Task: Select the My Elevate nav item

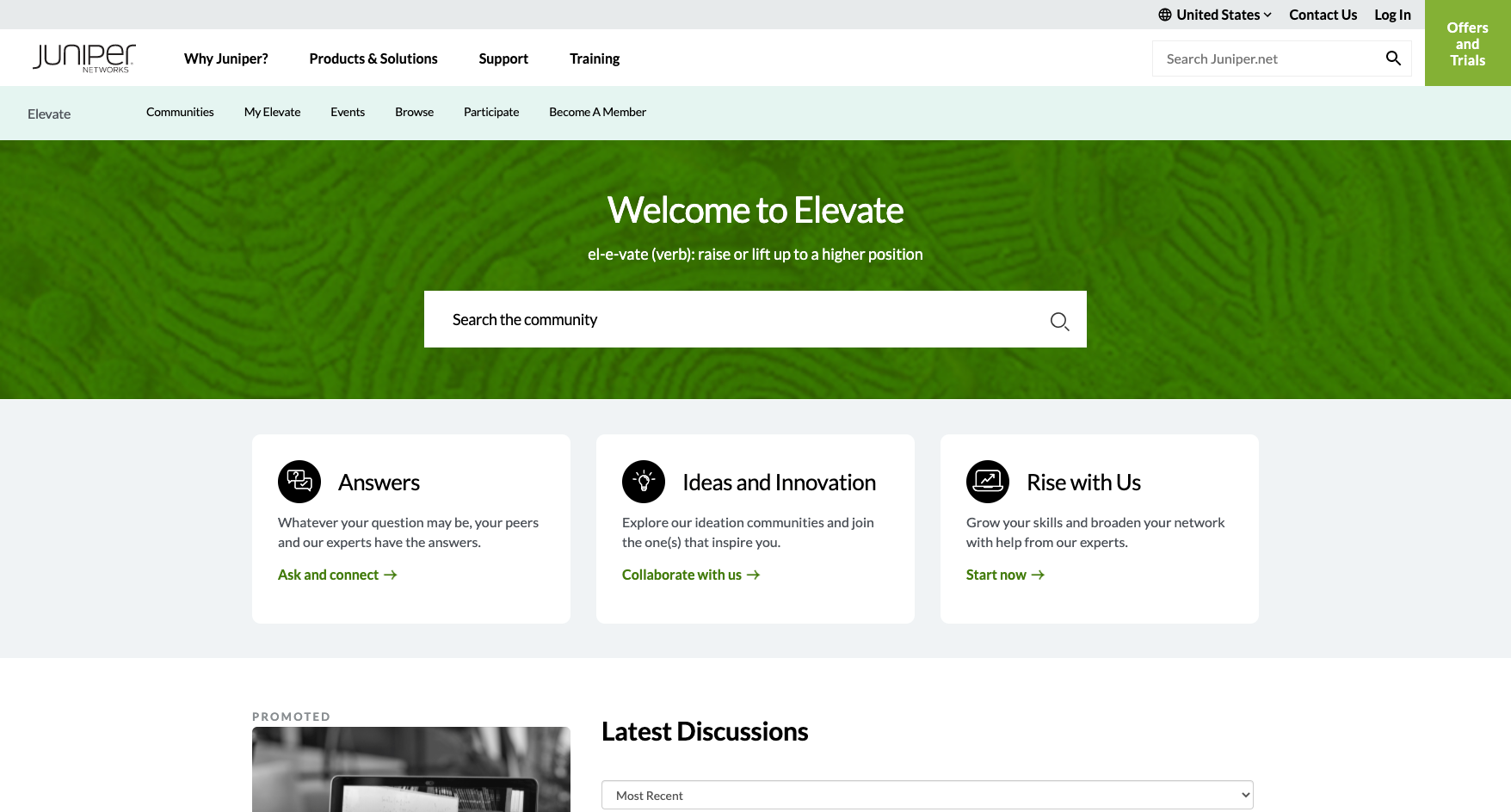Action: [x=272, y=112]
